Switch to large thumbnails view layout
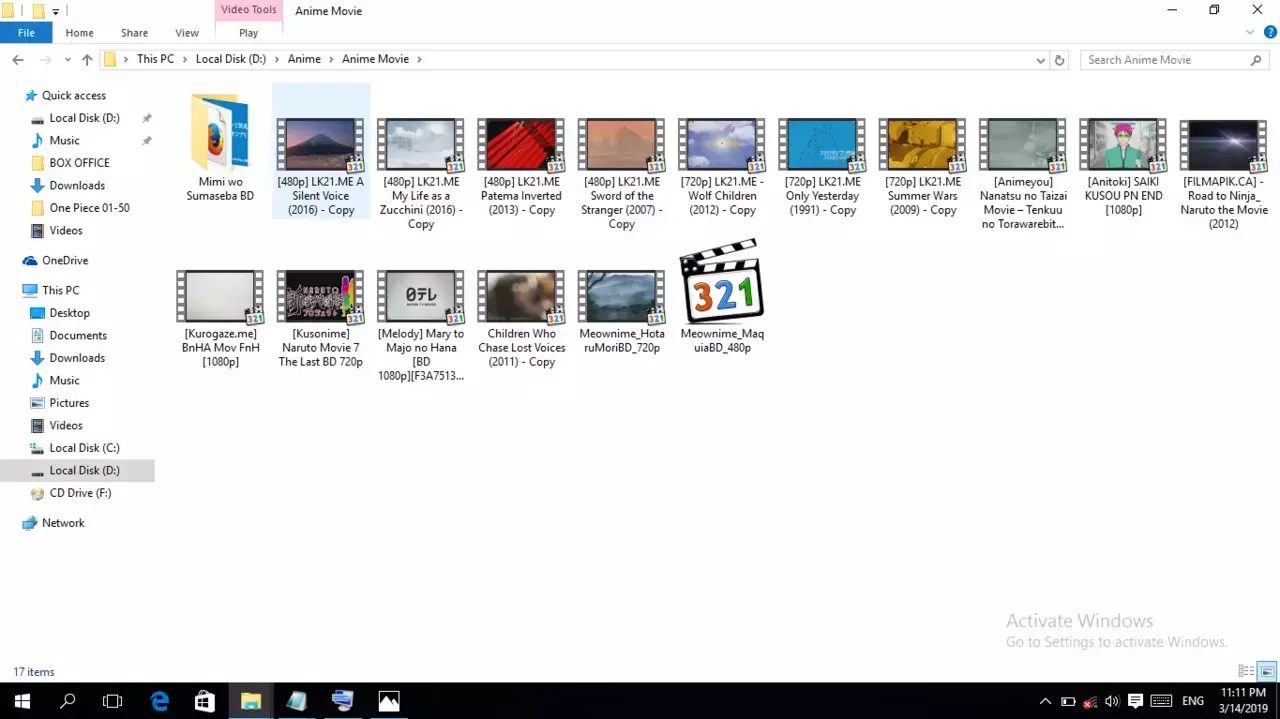This screenshot has width=1280, height=719. click(x=1266, y=671)
